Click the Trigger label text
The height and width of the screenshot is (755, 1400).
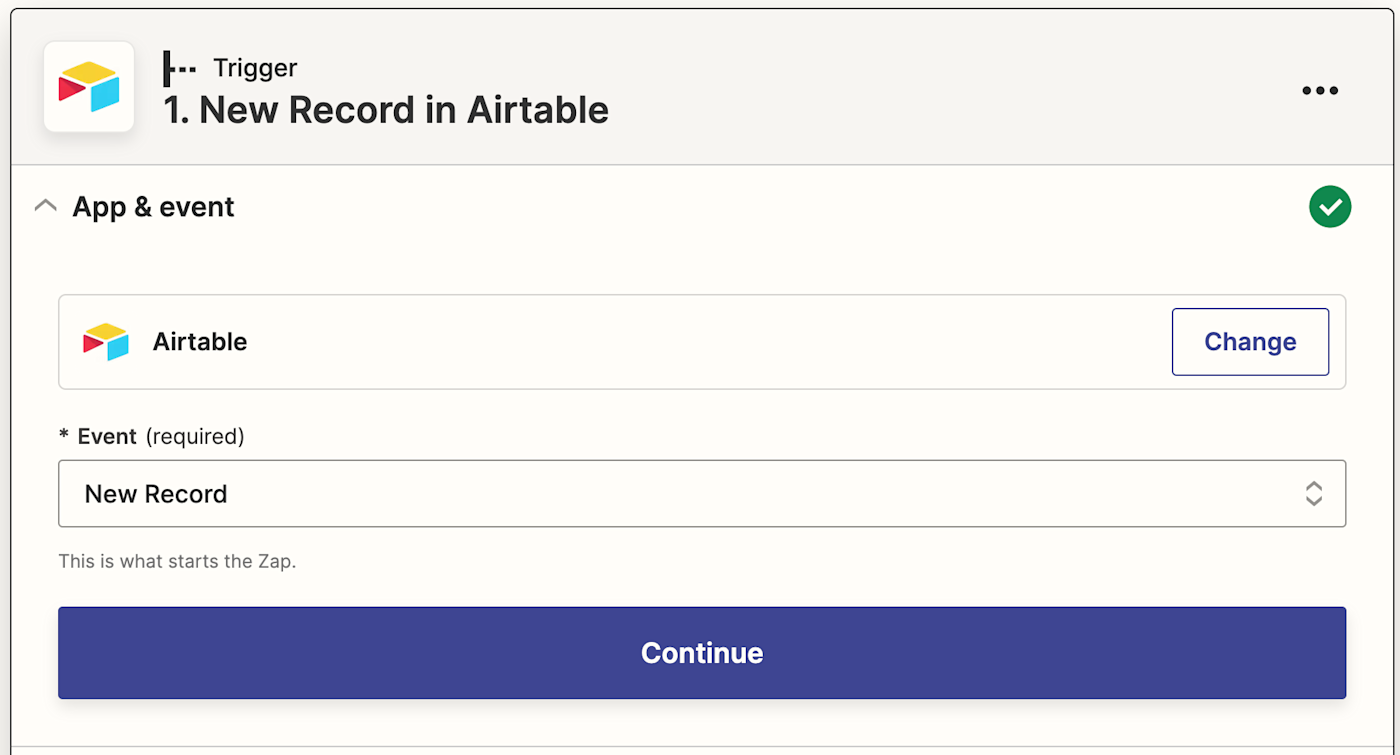point(255,69)
